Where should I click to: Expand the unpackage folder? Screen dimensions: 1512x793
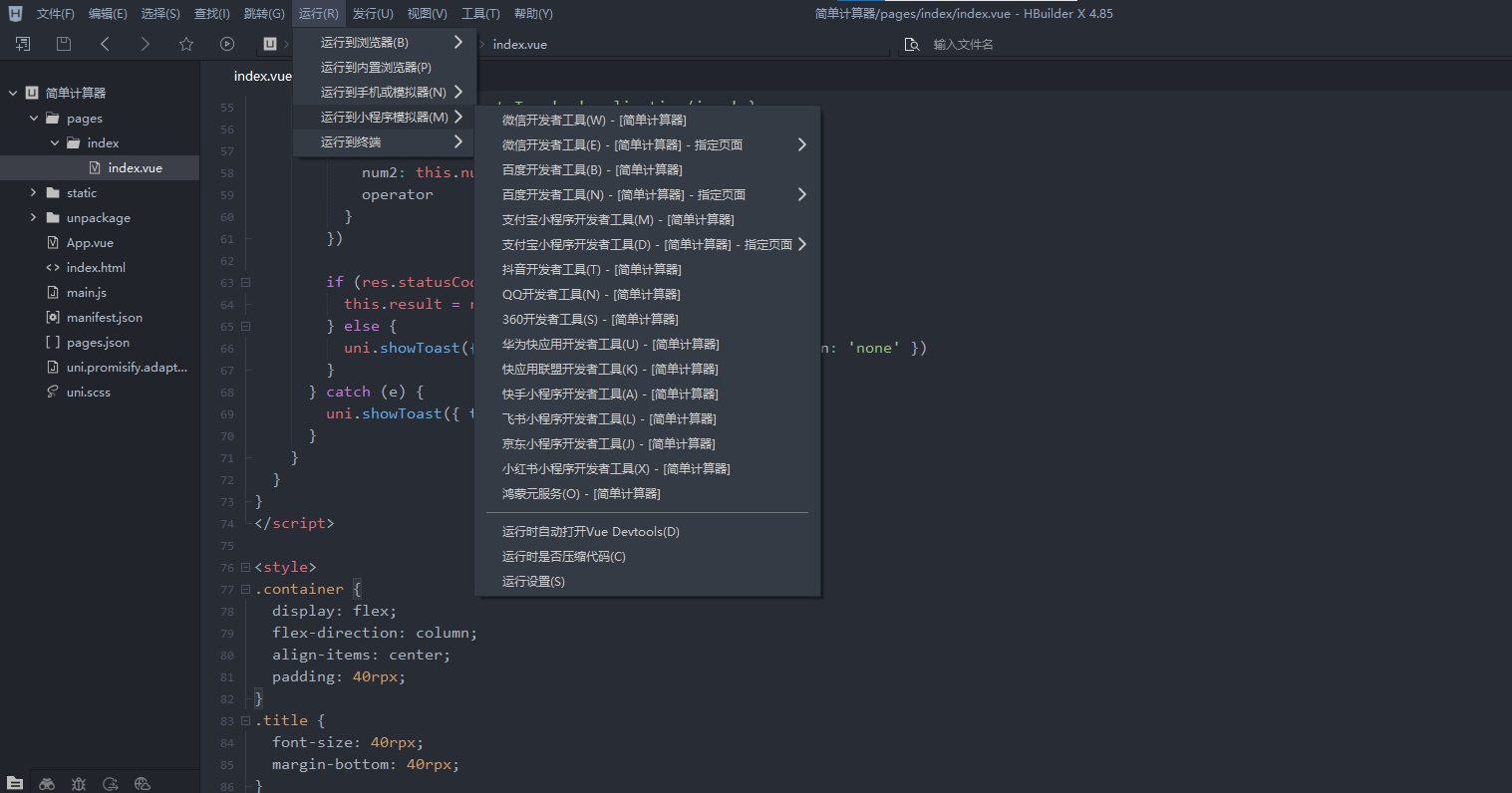[33, 218]
